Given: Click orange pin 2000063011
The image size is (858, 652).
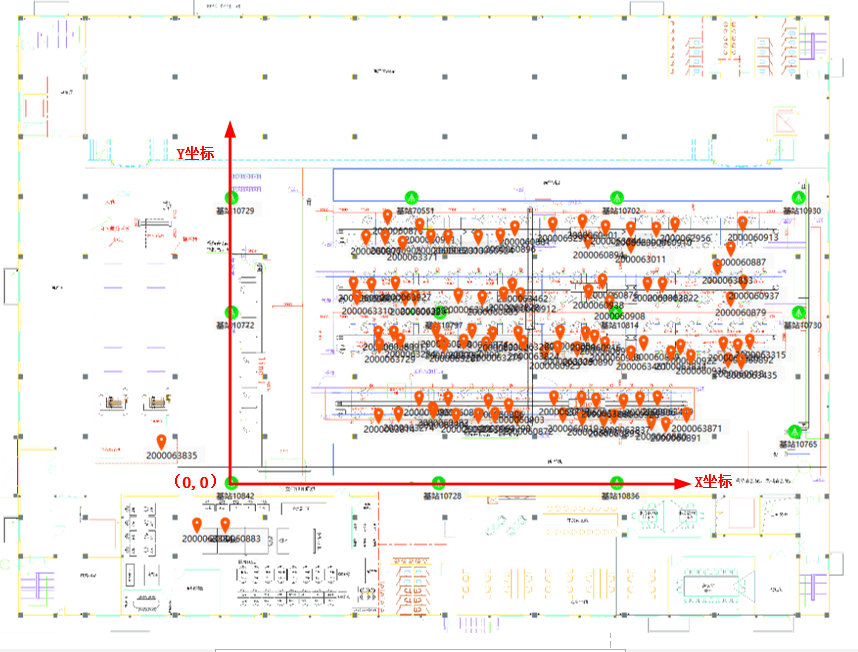Looking at the screenshot, I should (630, 246).
